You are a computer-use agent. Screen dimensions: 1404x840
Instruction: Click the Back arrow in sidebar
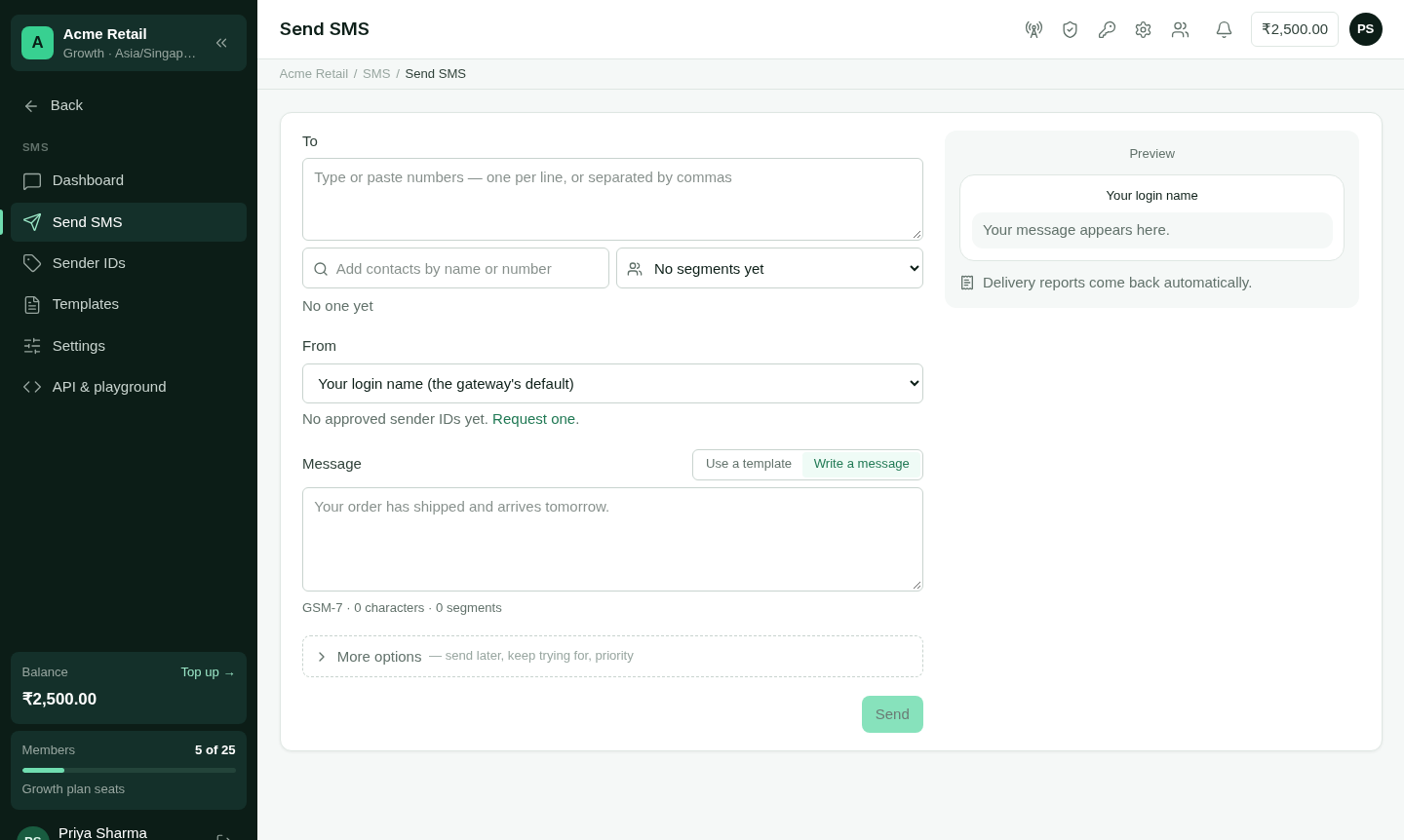pyautogui.click(x=31, y=105)
